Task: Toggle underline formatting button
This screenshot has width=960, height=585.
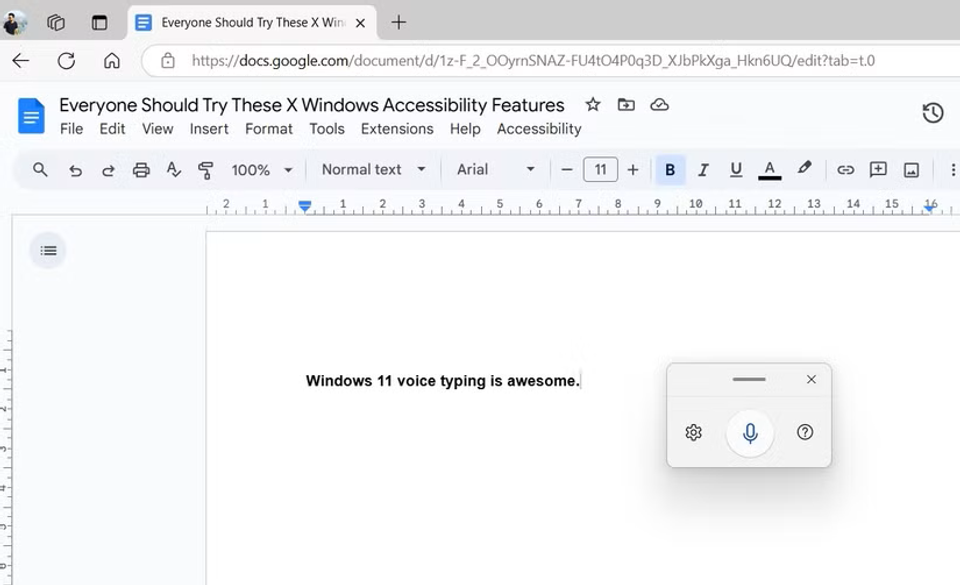Action: (x=736, y=170)
